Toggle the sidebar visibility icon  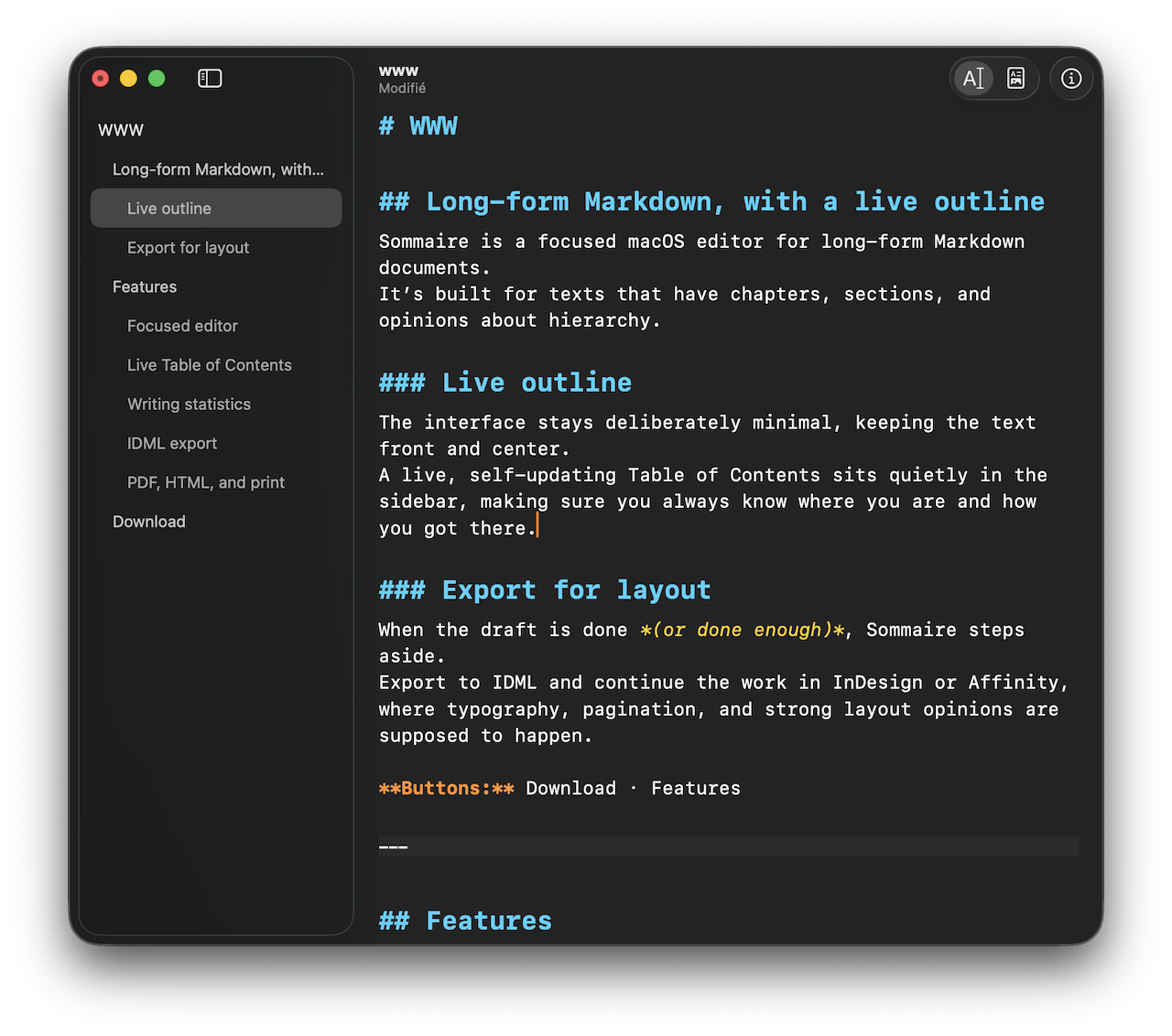[210, 79]
